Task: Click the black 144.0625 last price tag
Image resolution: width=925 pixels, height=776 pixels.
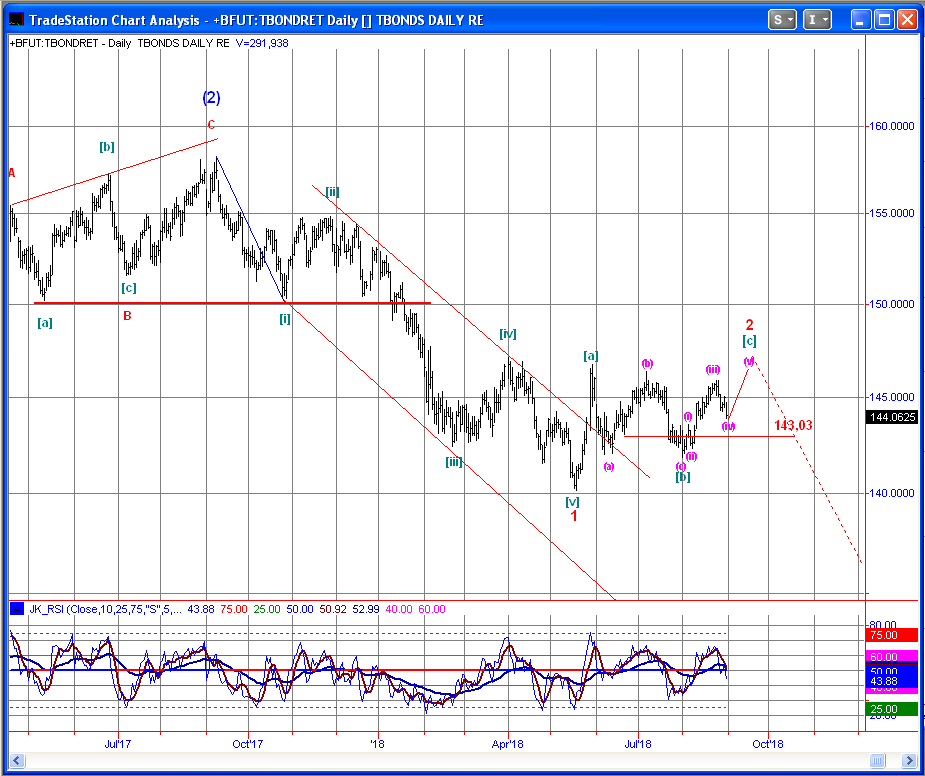Action: (x=893, y=417)
